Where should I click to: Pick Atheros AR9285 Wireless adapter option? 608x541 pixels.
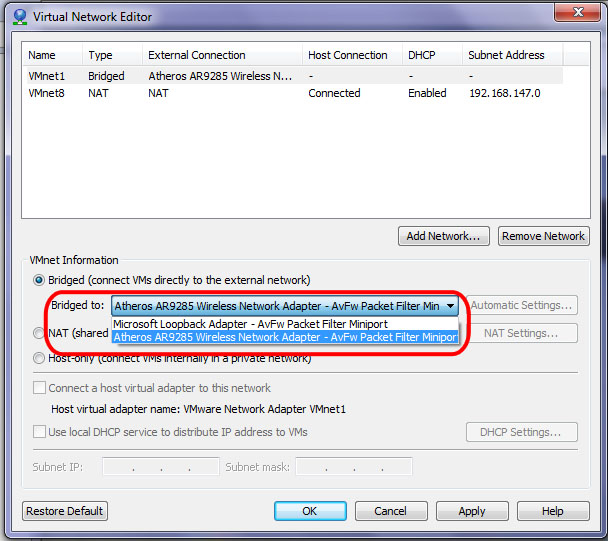point(285,338)
